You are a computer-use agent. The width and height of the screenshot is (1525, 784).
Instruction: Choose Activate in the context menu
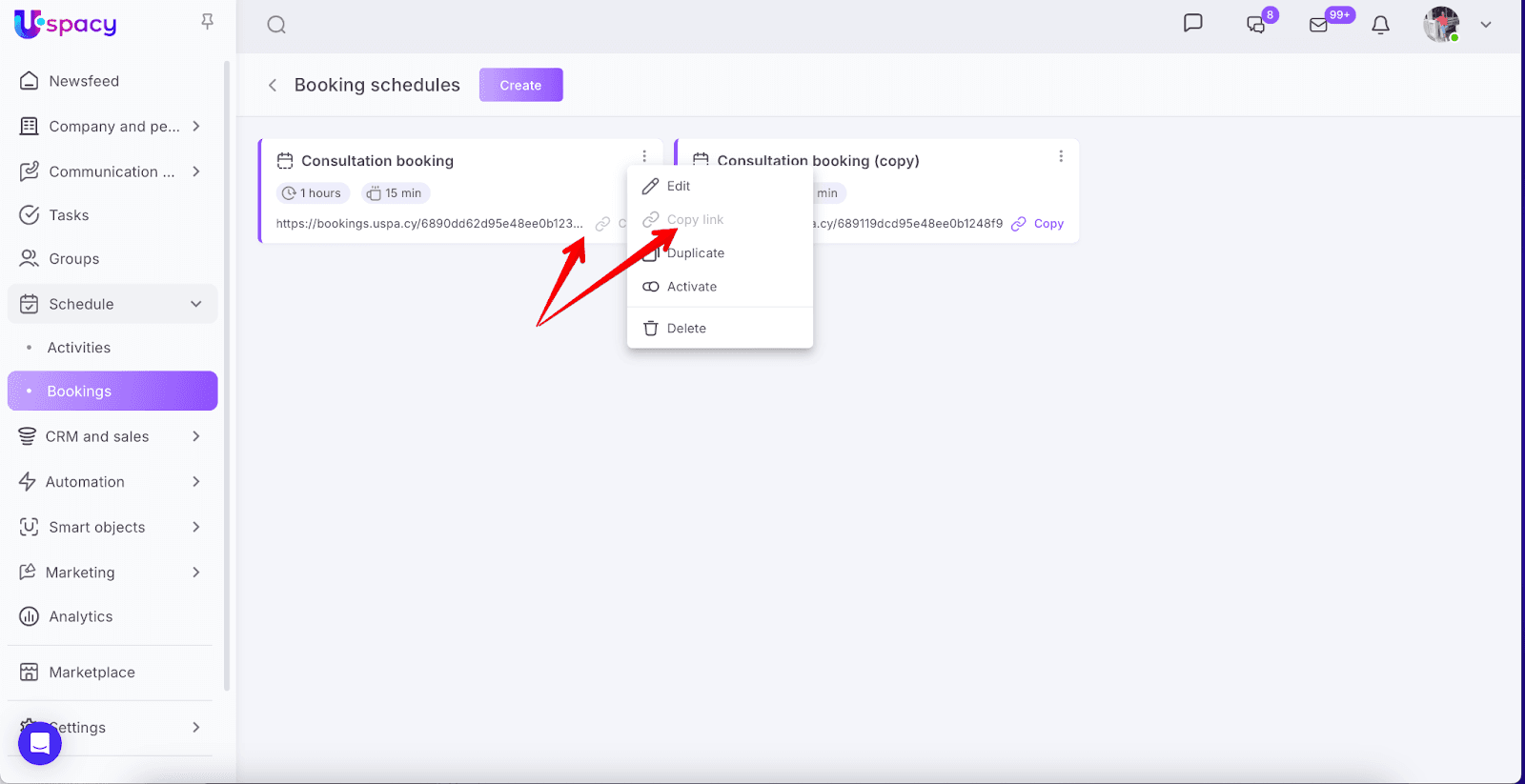click(691, 287)
